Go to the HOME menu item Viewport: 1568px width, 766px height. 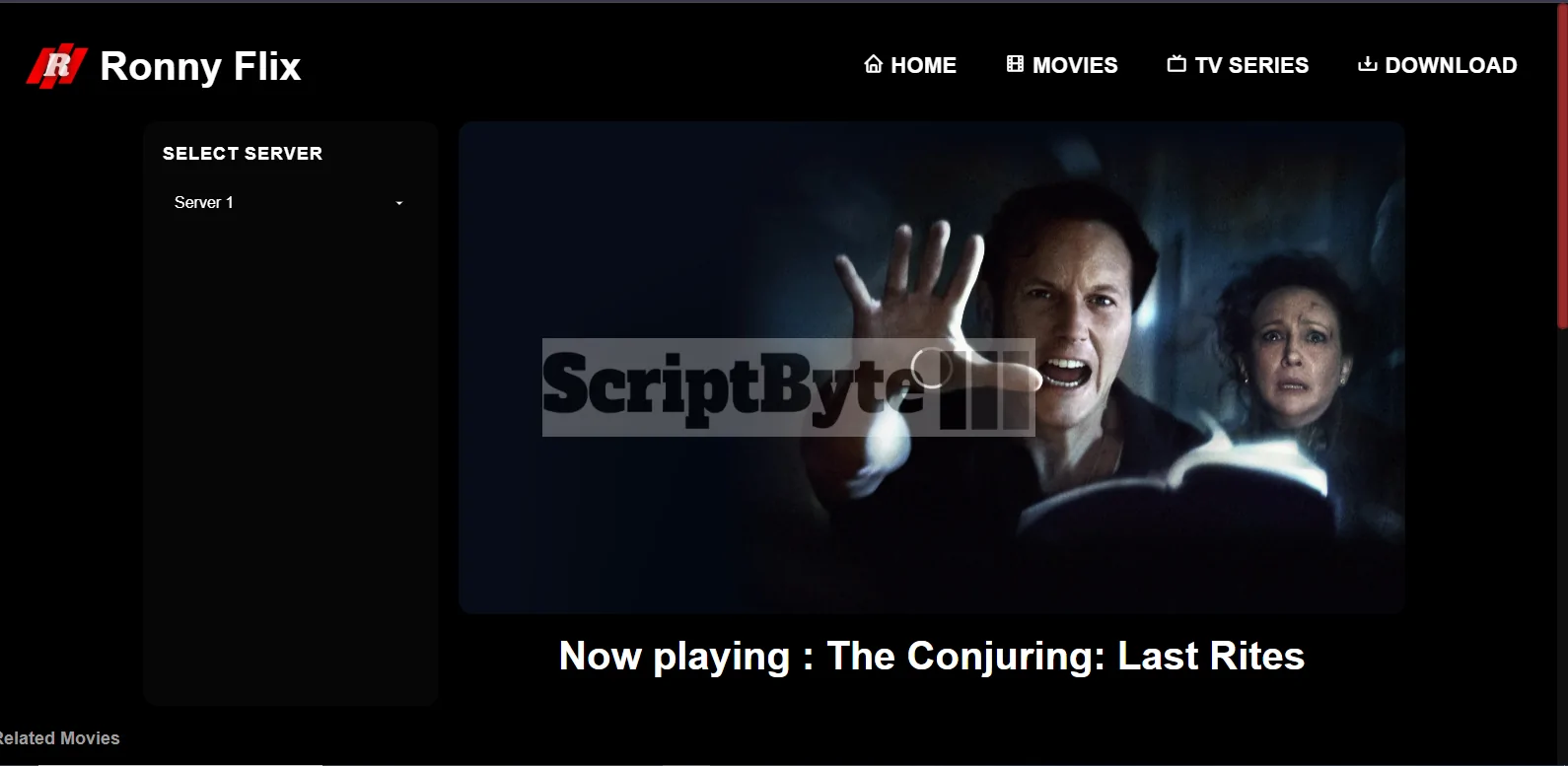tap(910, 65)
